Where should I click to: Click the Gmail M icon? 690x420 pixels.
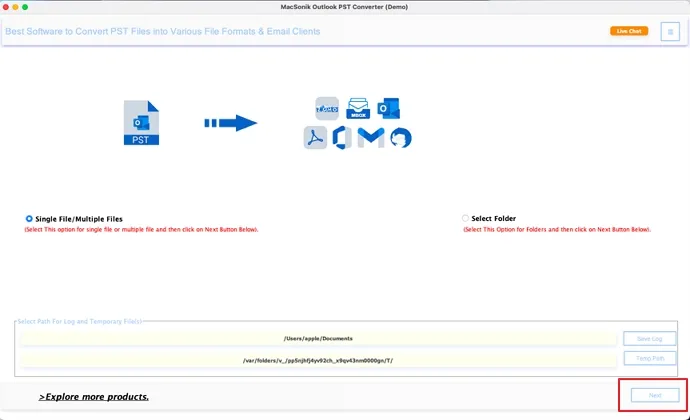[x=371, y=137]
